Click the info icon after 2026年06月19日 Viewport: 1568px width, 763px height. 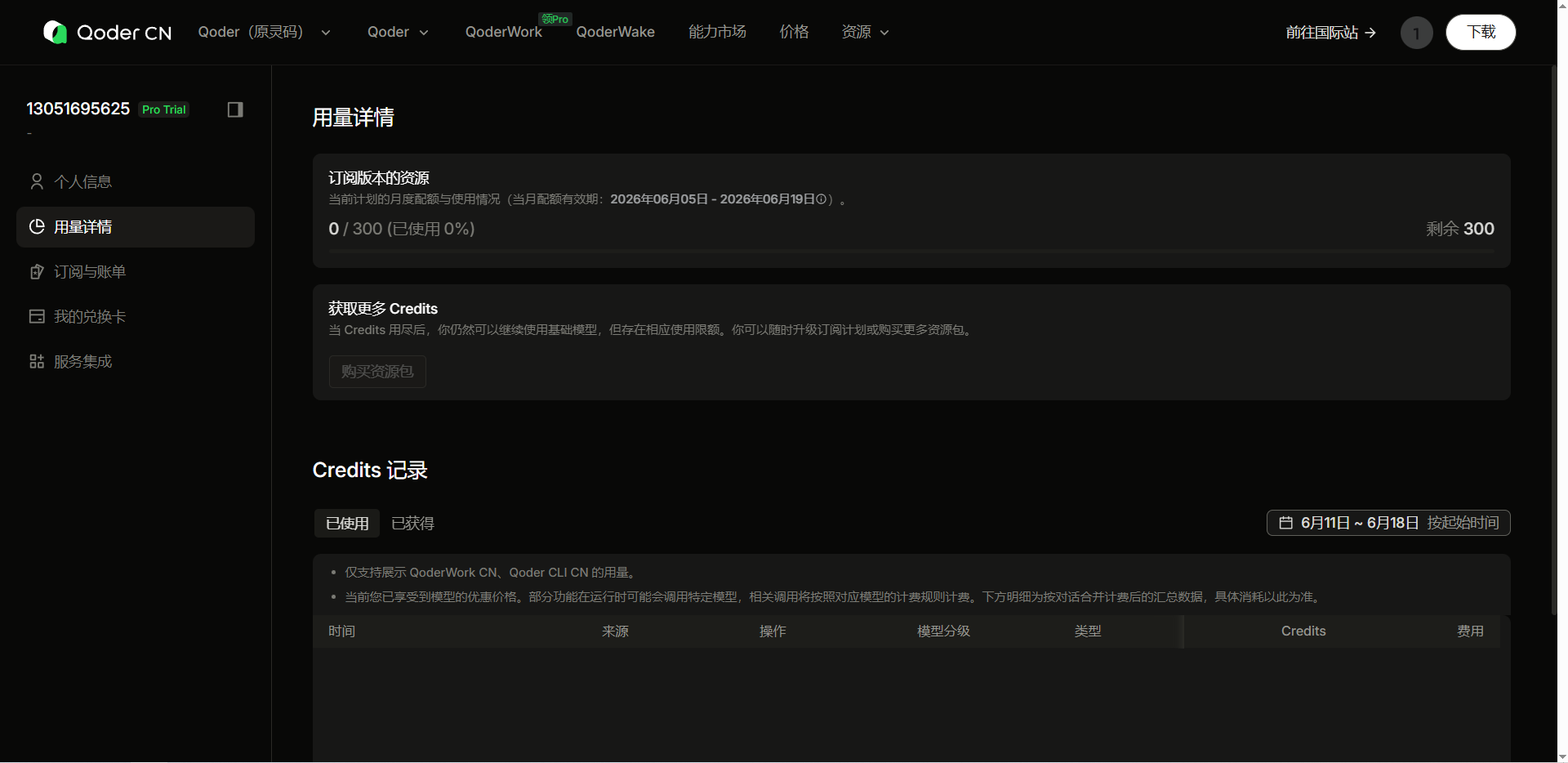pos(821,199)
